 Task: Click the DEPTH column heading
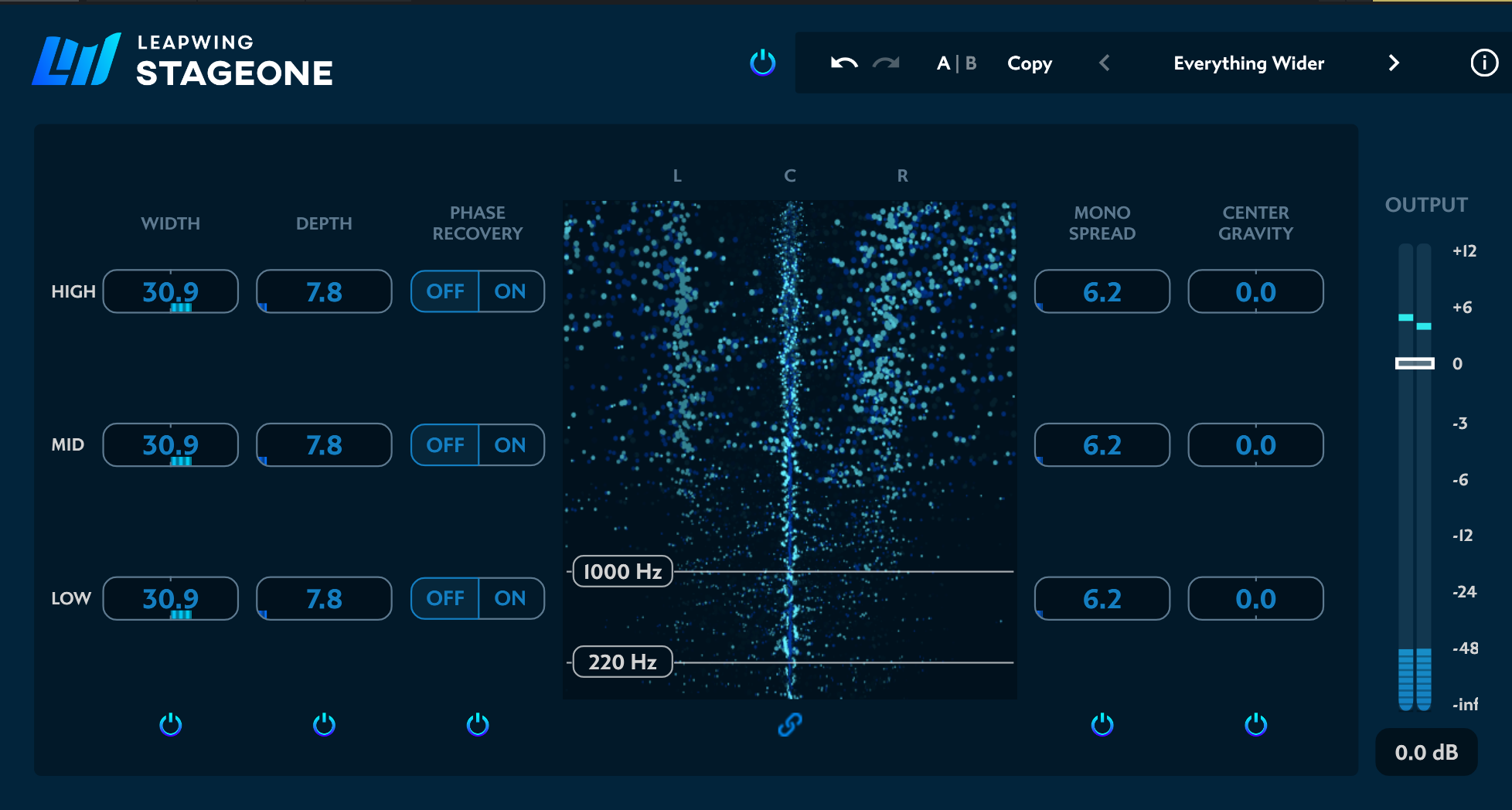pyautogui.click(x=324, y=223)
